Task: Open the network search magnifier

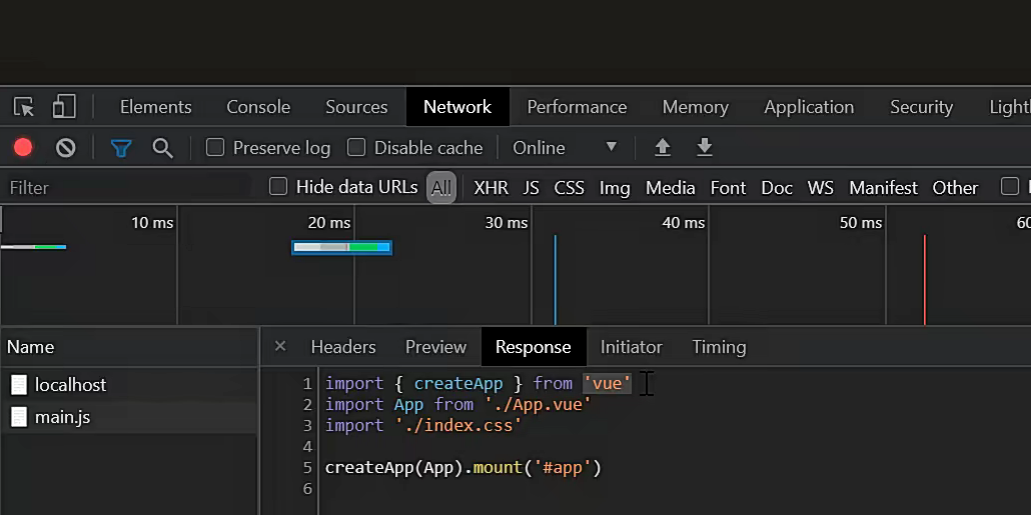Action: [x=163, y=148]
